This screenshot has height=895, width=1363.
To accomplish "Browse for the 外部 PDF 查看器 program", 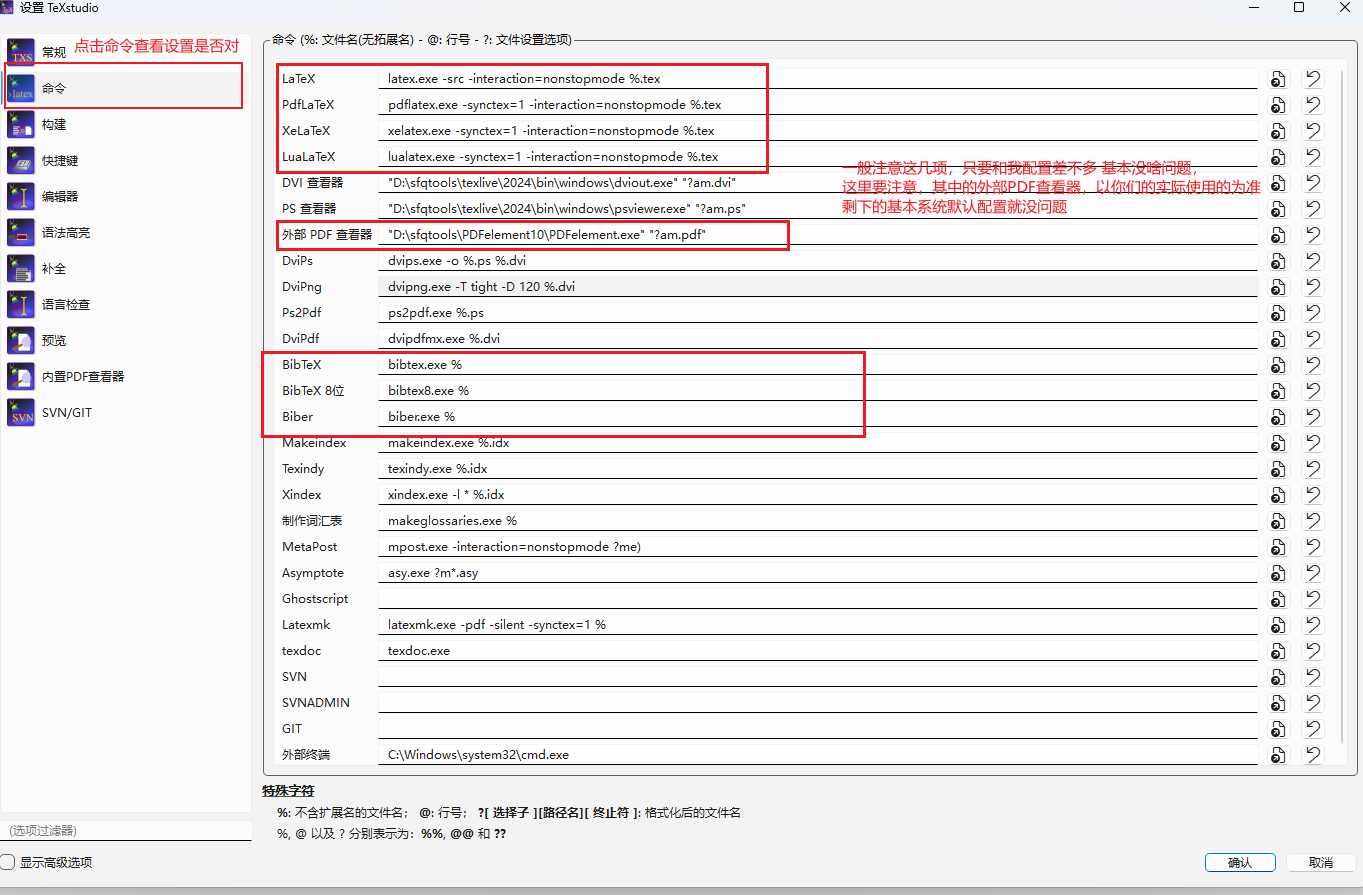I will click(x=1277, y=234).
